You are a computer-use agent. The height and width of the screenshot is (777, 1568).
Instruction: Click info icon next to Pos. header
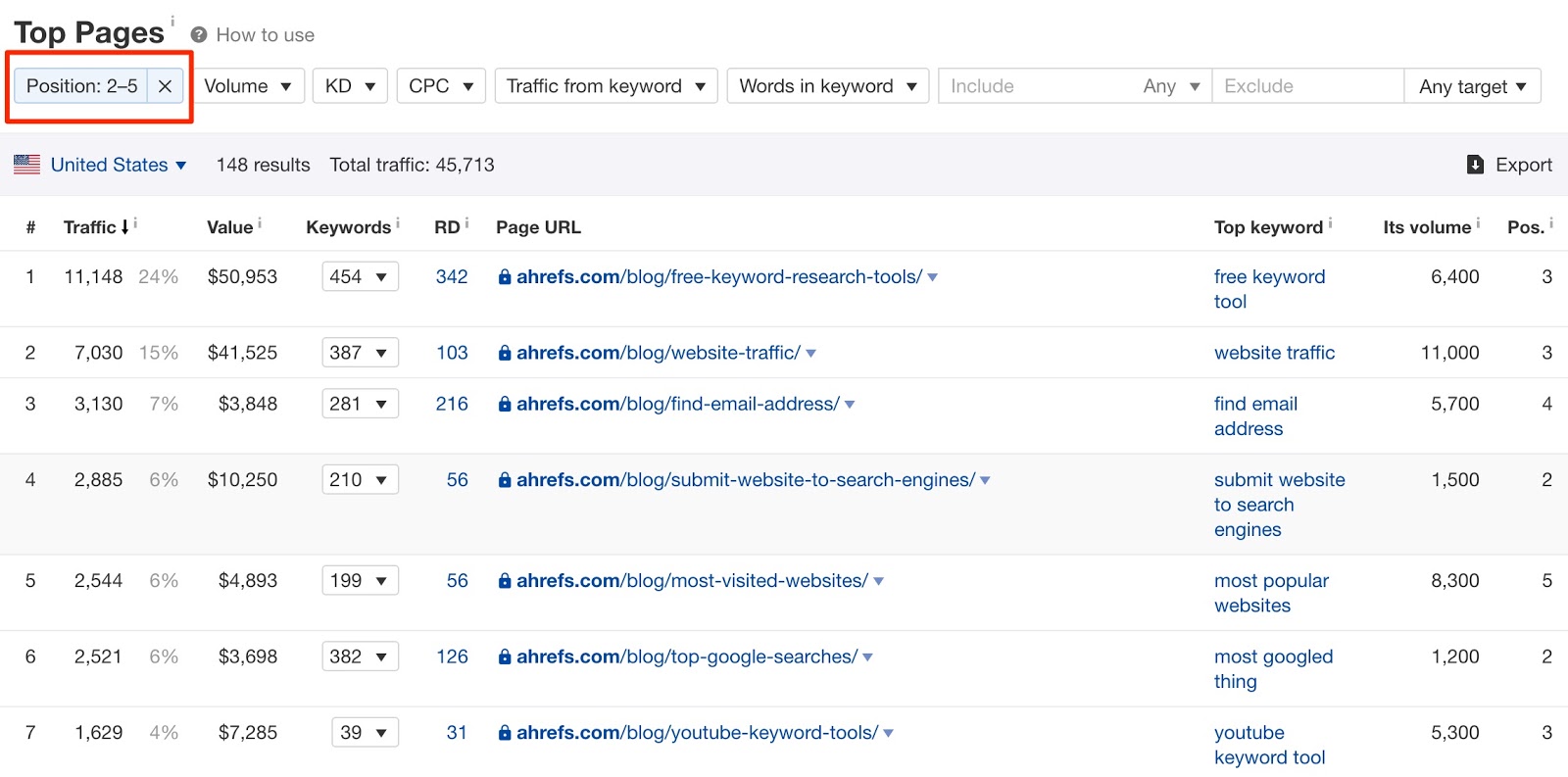(1551, 222)
